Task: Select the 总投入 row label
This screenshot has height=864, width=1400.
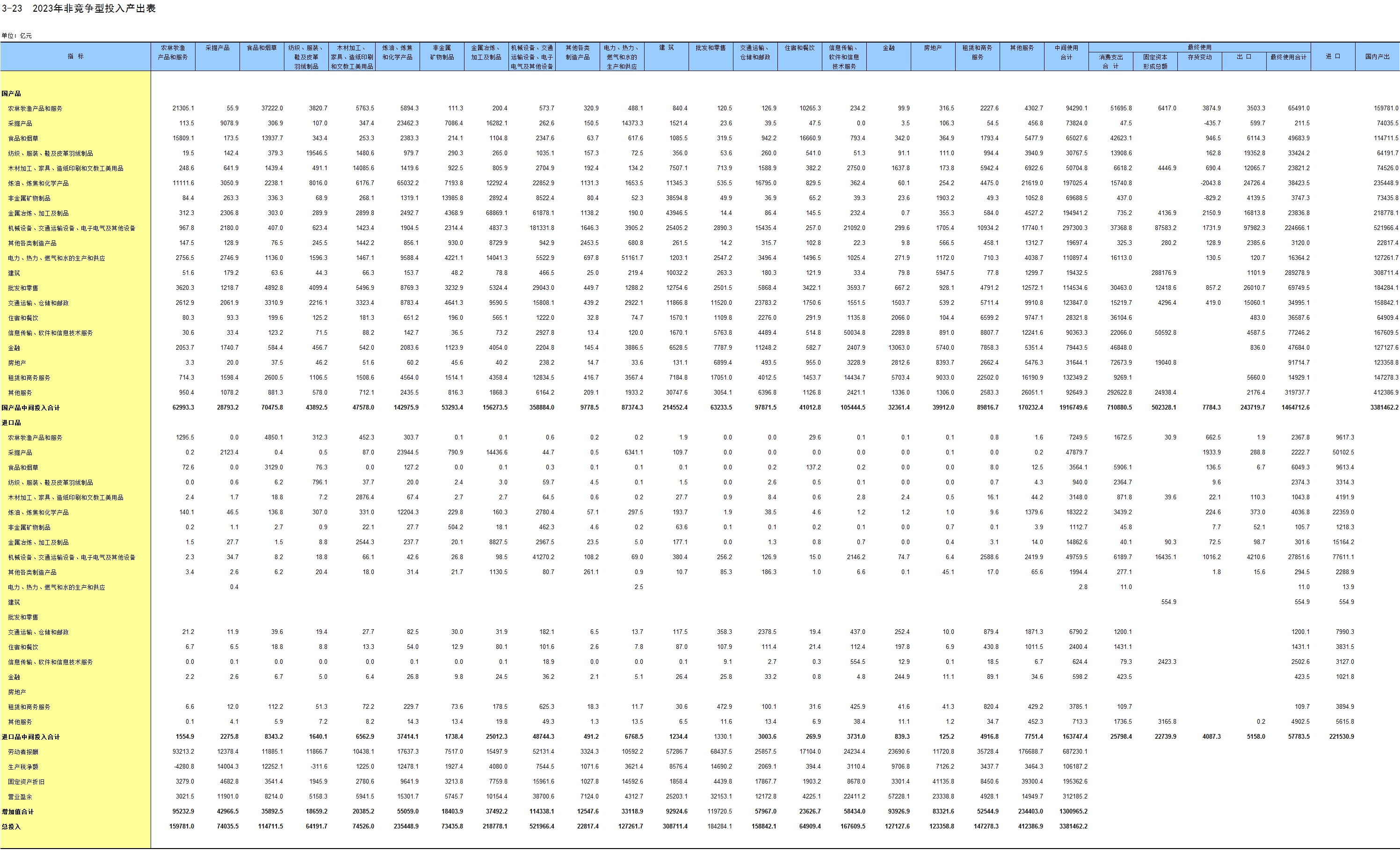Action: coord(11,827)
